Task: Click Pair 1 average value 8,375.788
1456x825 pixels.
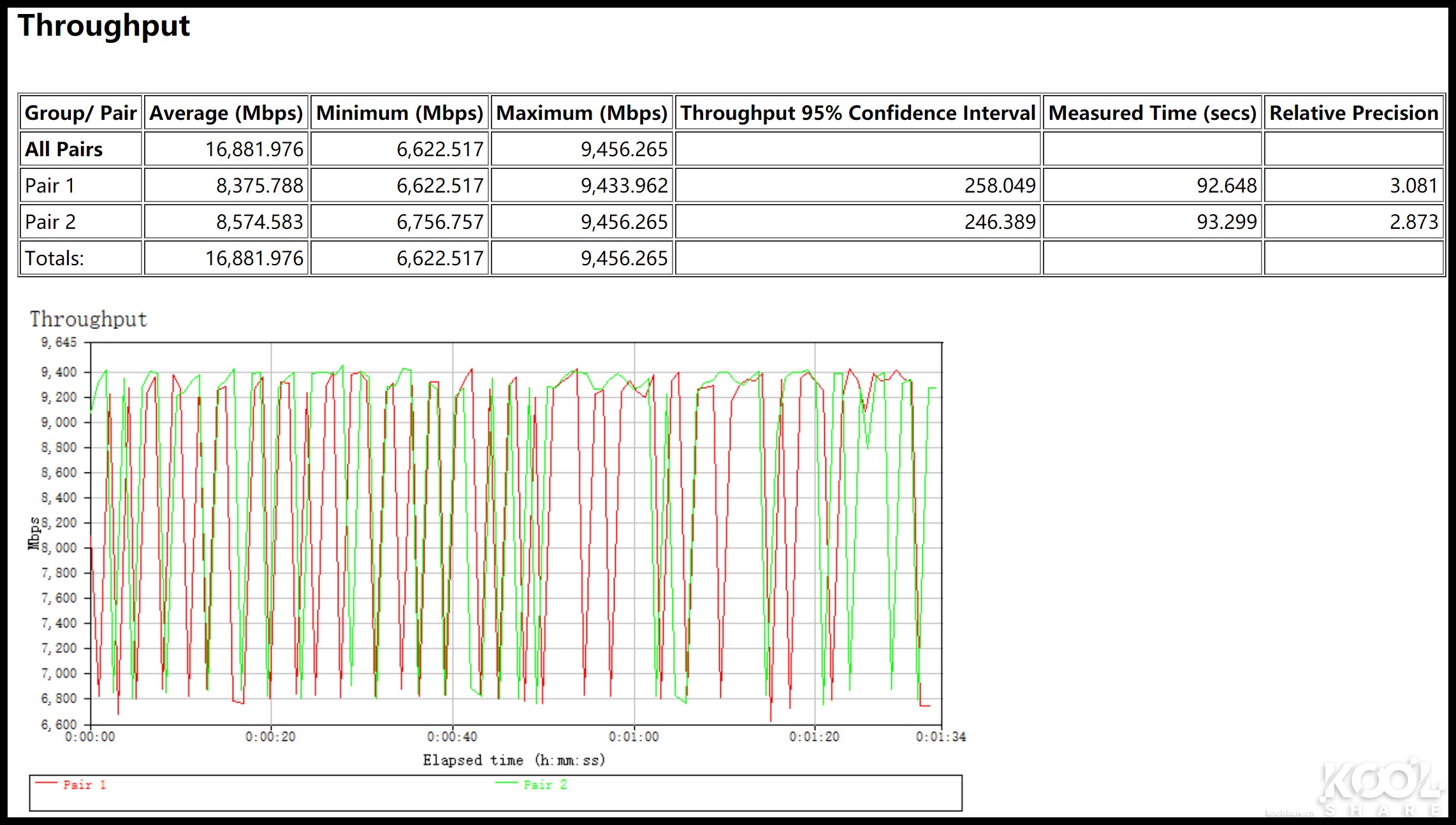Action: pyautogui.click(x=259, y=186)
